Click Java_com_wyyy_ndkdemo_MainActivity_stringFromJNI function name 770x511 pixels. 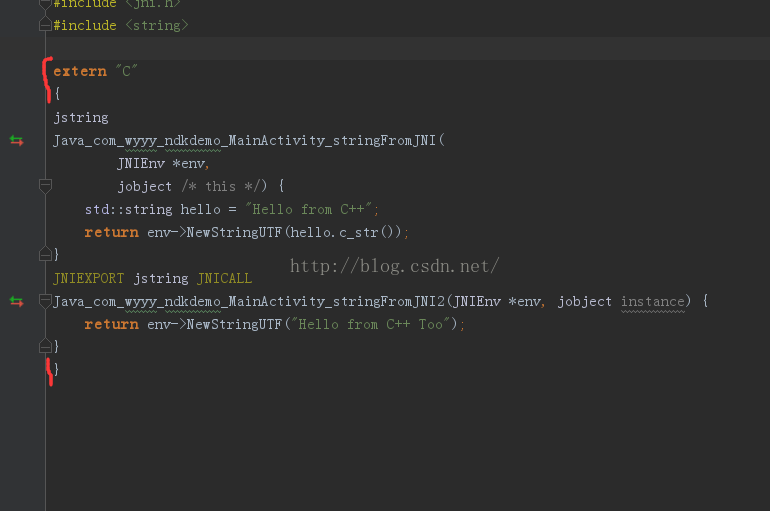[245, 141]
